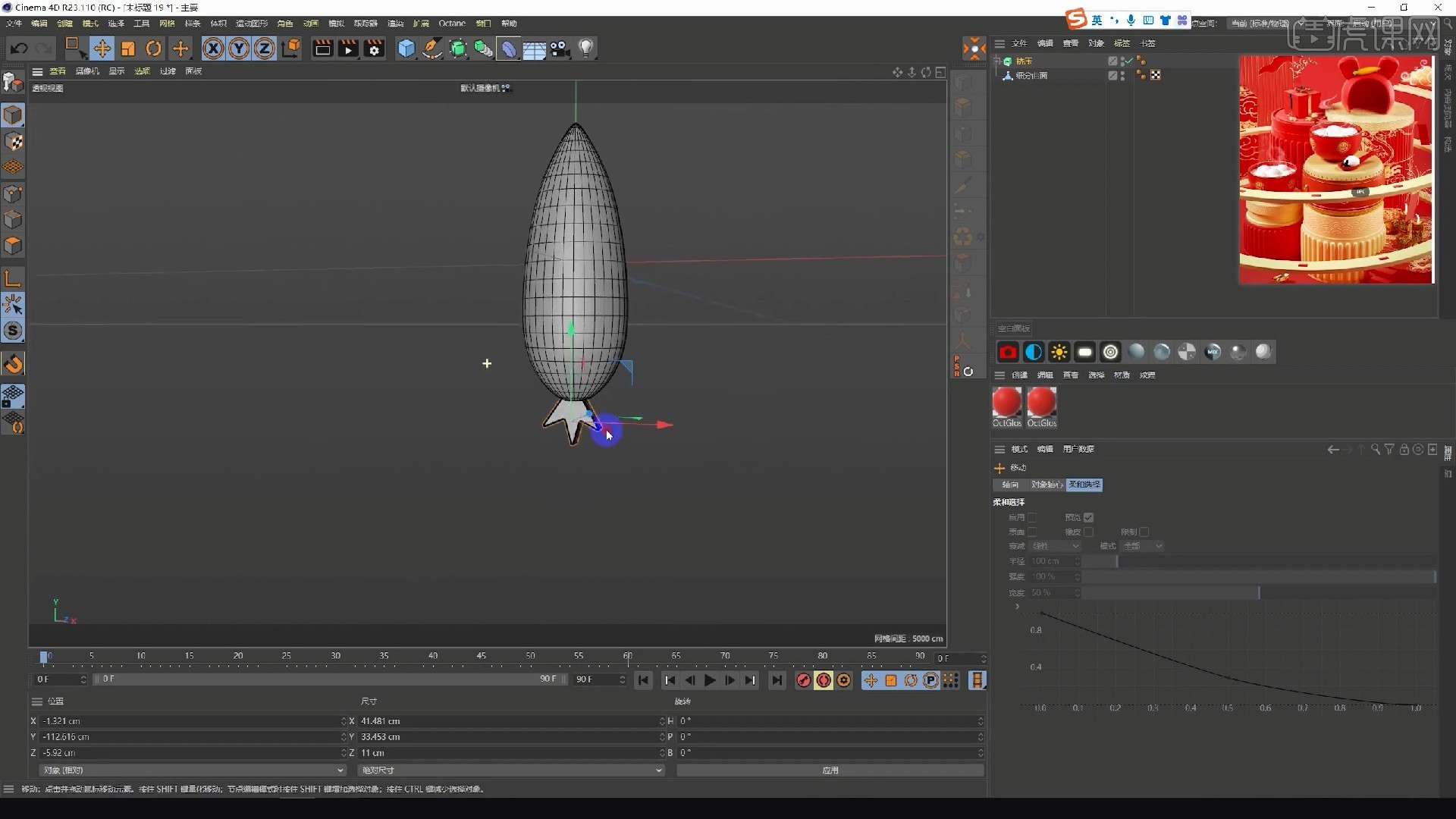
Task: Click Render View clapperboard icon
Action: (322, 49)
